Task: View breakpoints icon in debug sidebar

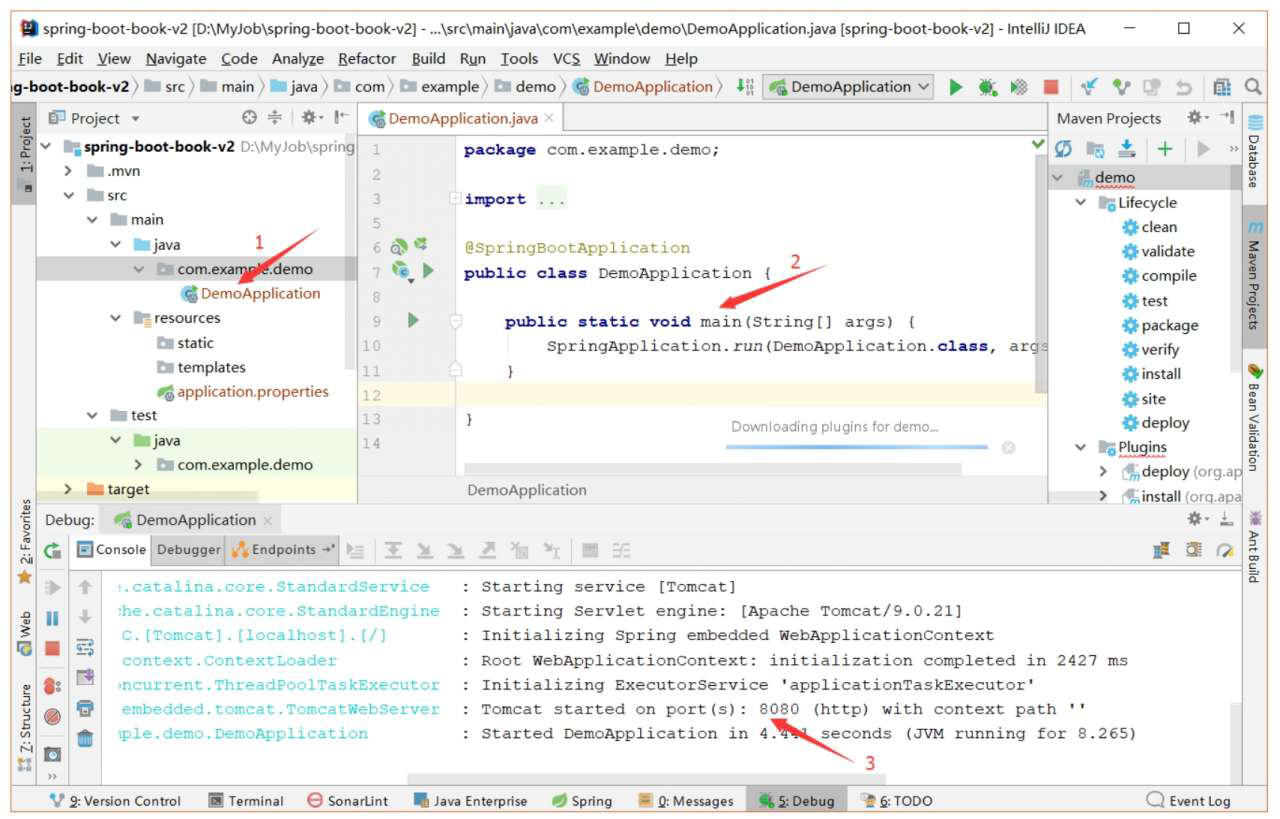Action: 53,686
